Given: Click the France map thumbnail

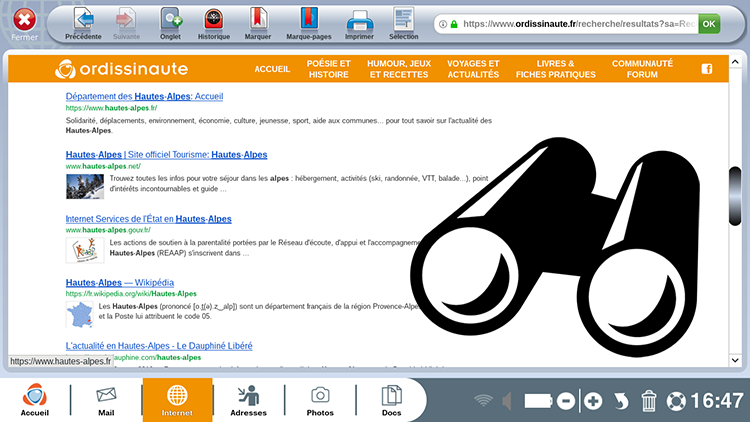Looking at the screenshot, I should tap(79, 314).
